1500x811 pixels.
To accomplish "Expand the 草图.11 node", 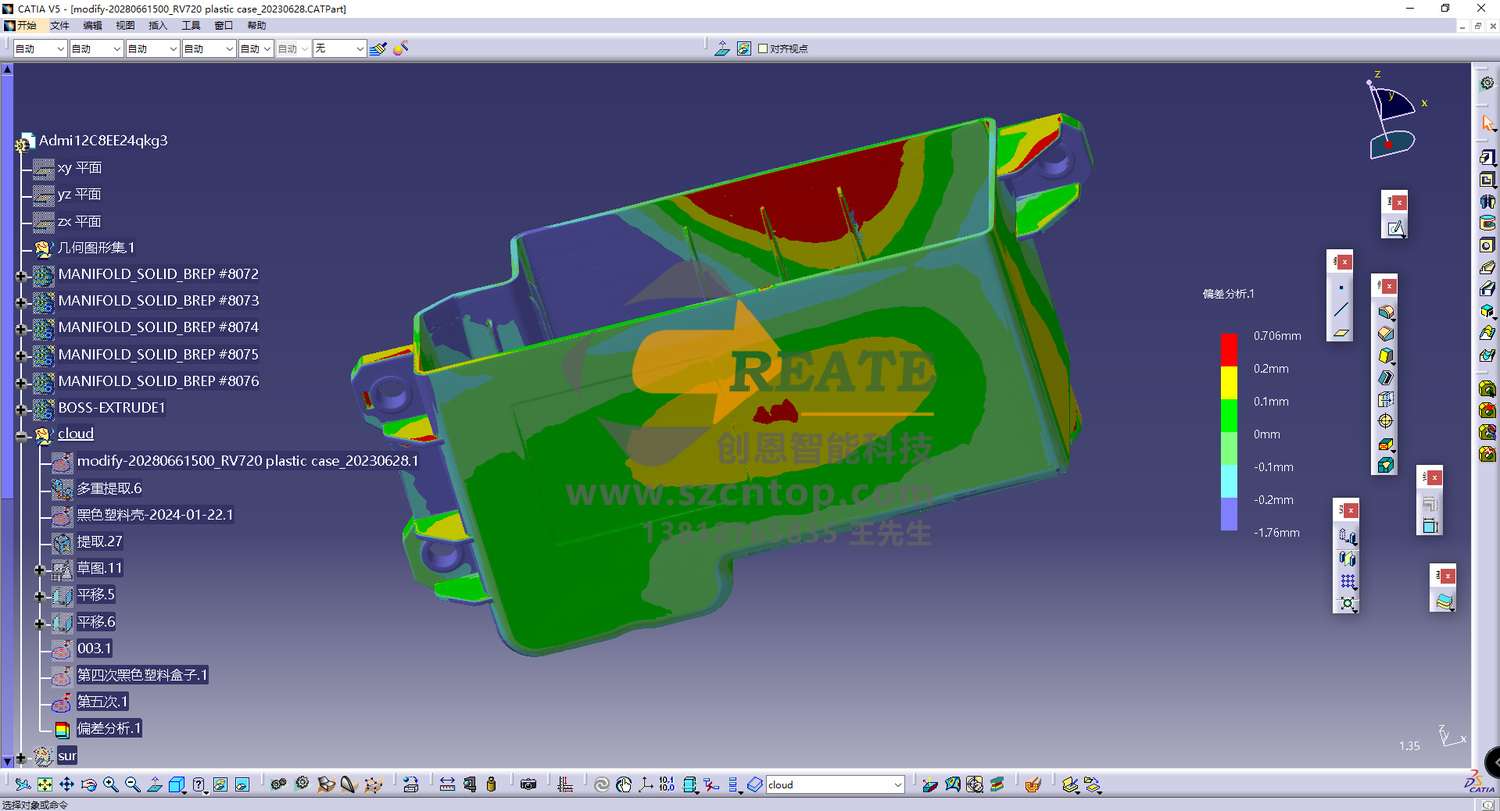I will pos(40,568).
